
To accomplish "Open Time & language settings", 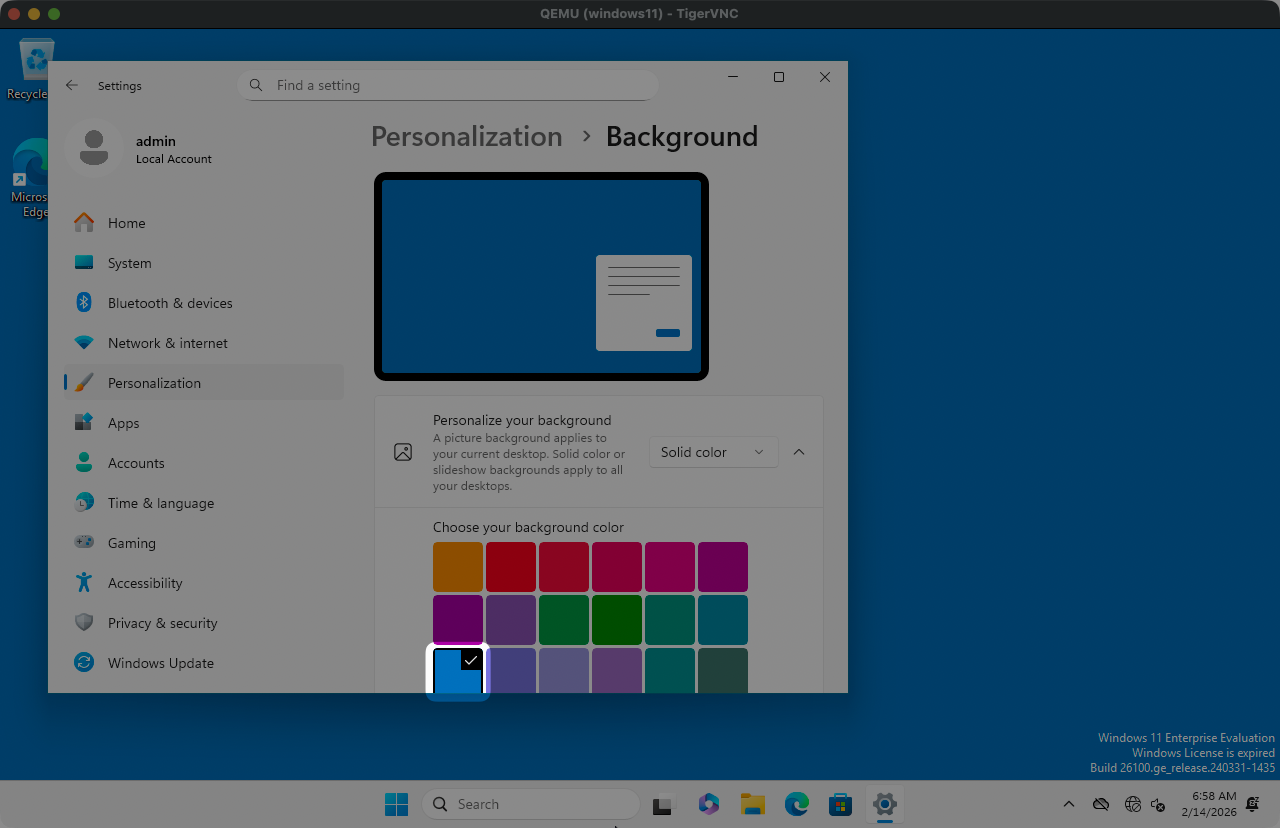I will pos(160,503).
